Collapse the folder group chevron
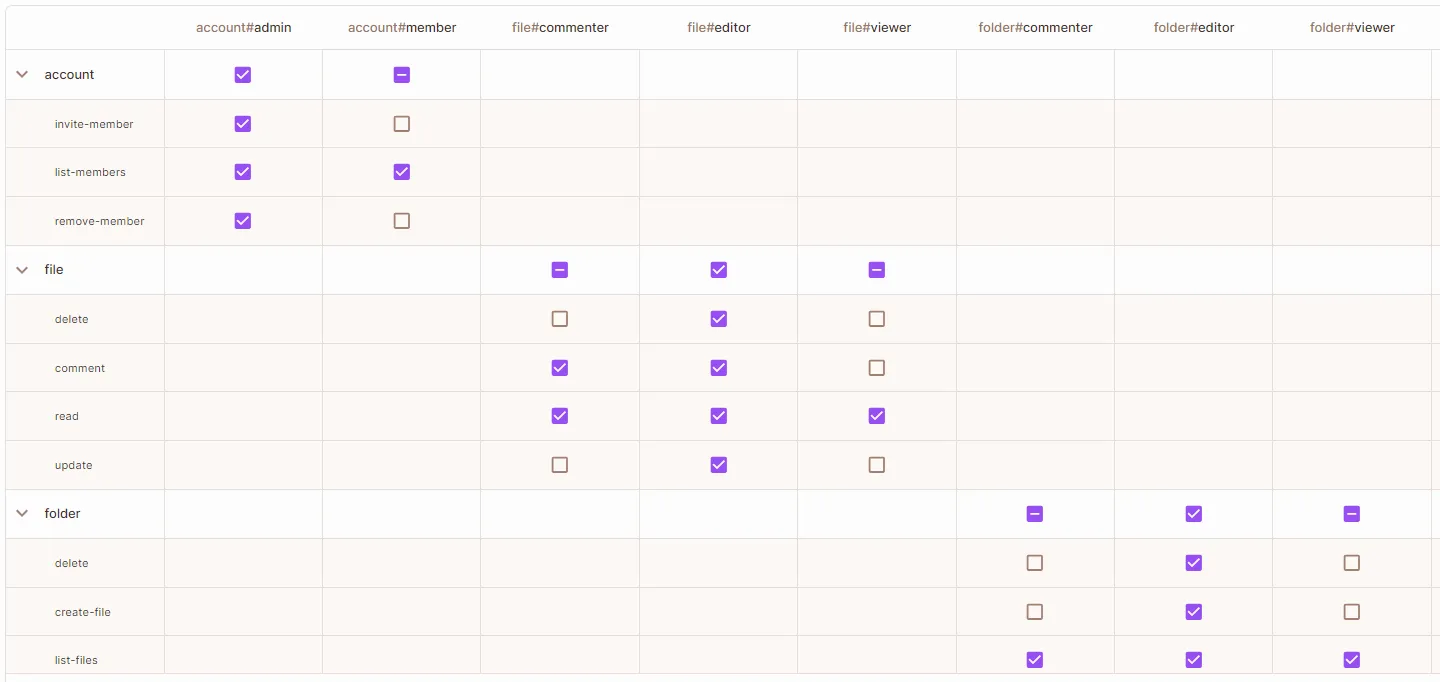The width and height of the screenshot is (1440, 682). coord(22,514)
